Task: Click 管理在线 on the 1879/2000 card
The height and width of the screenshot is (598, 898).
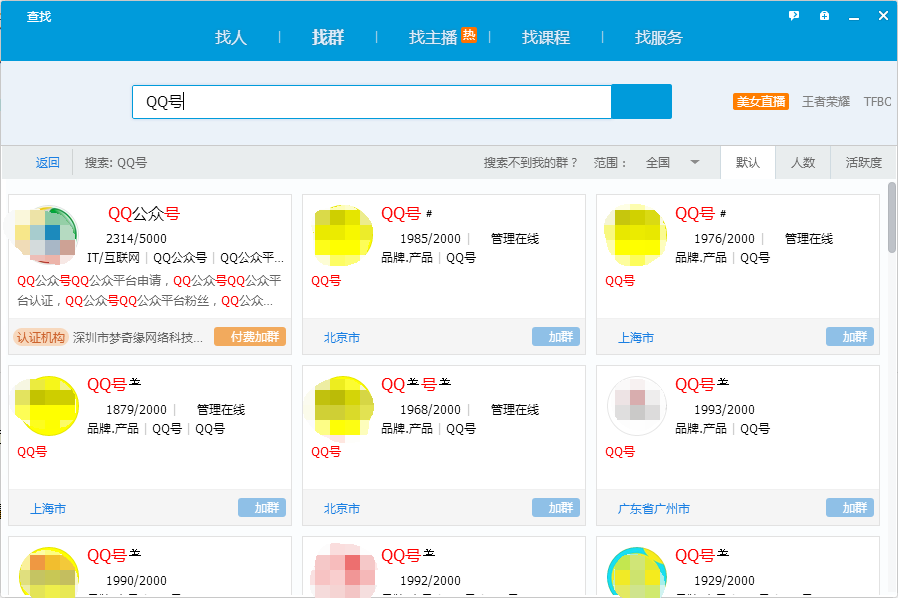Action: click(x=221, y=410)
